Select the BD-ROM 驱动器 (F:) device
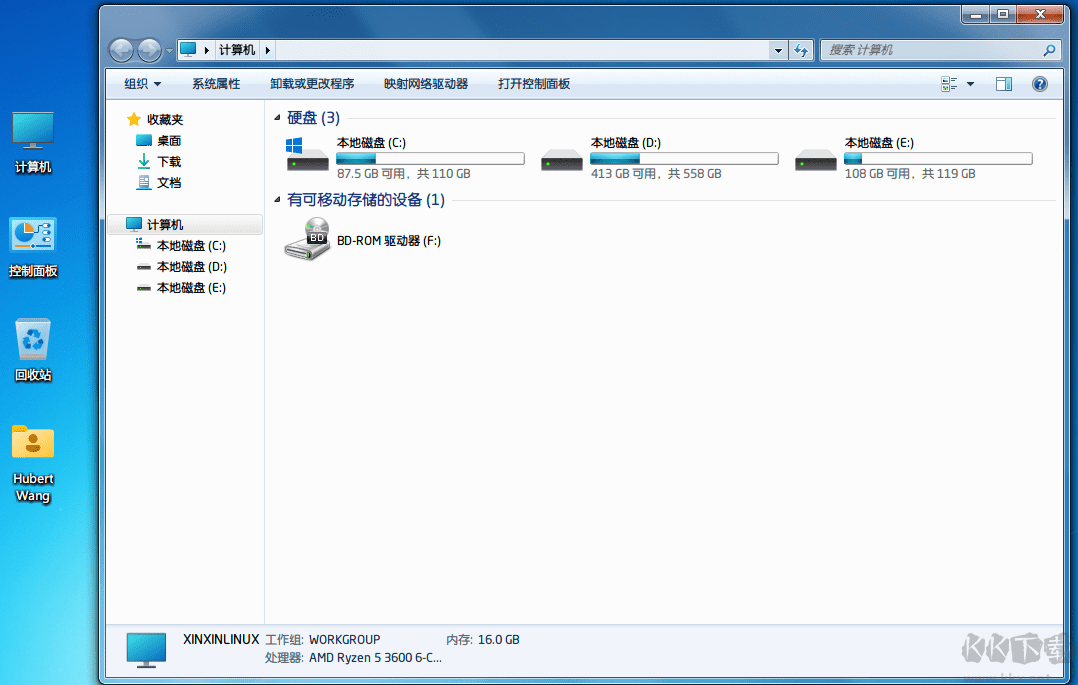1078x685 pixels. (x=306, y=240)
